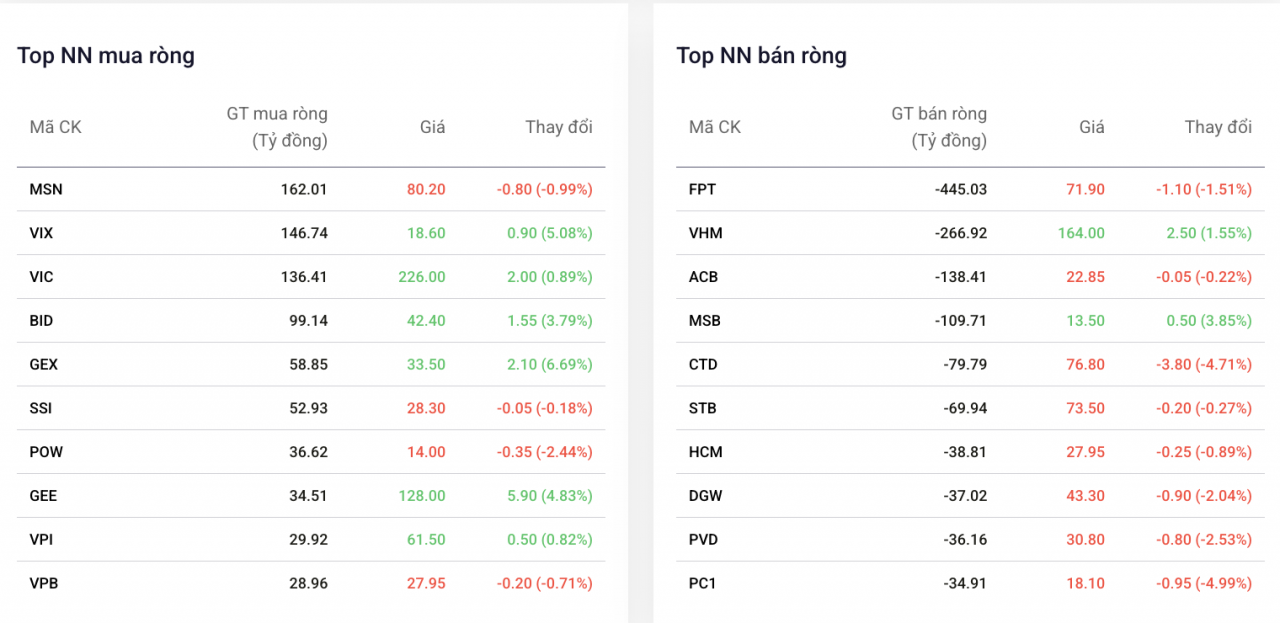
Task: Click 'GT mua ròng (Tỷ đồng)' column header
Action: tap(277, 127)
